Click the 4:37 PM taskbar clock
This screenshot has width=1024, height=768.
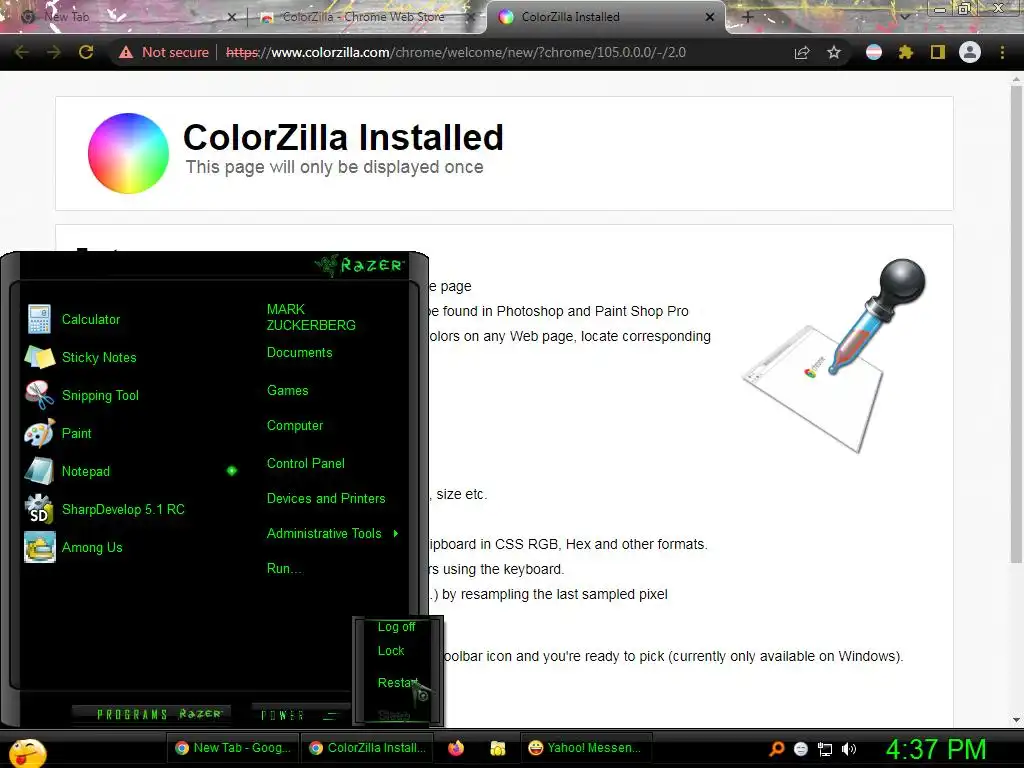click(935, 749)
